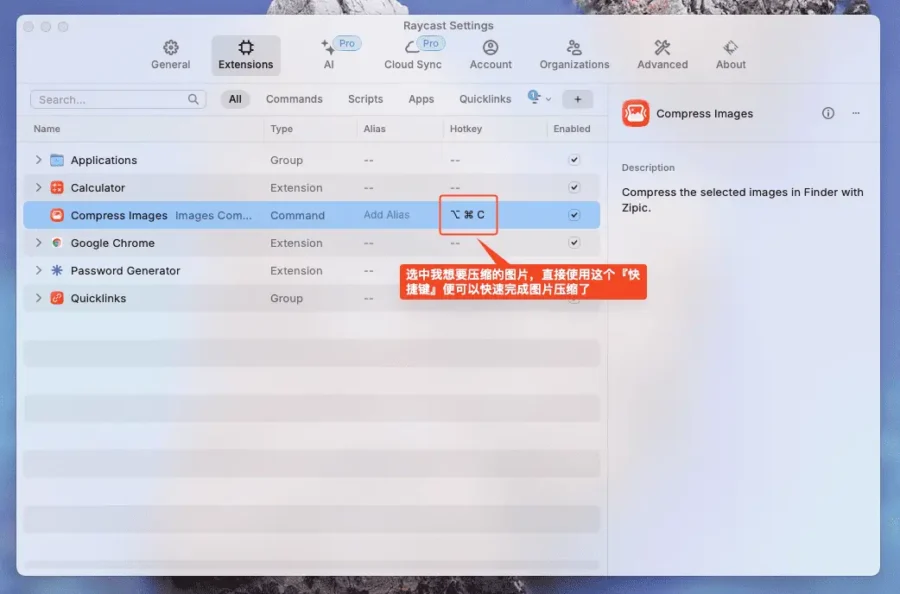Disable the Applications group checkbox
Screen dimensions: 900x594
click(574, 160)
